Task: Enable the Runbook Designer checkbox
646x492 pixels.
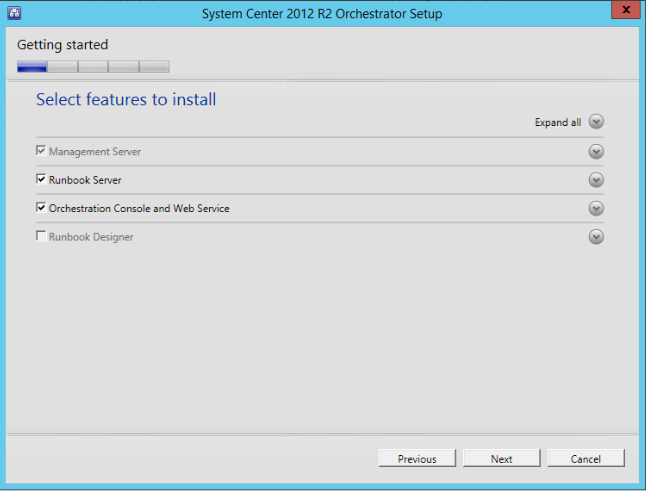Action: pyautogui.click(x=41, y=237)
